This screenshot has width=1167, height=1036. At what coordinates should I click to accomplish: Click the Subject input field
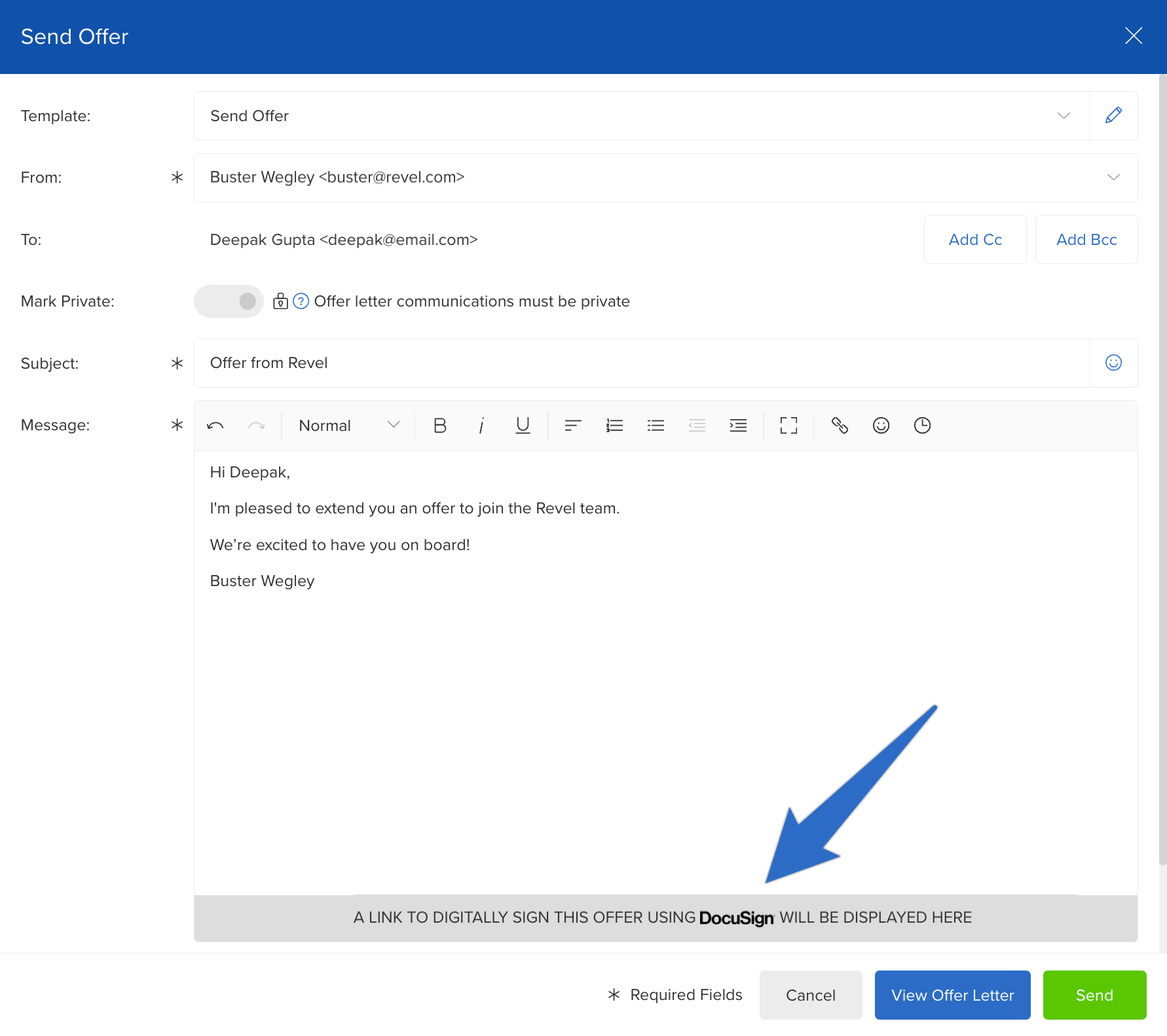[642, 363]
